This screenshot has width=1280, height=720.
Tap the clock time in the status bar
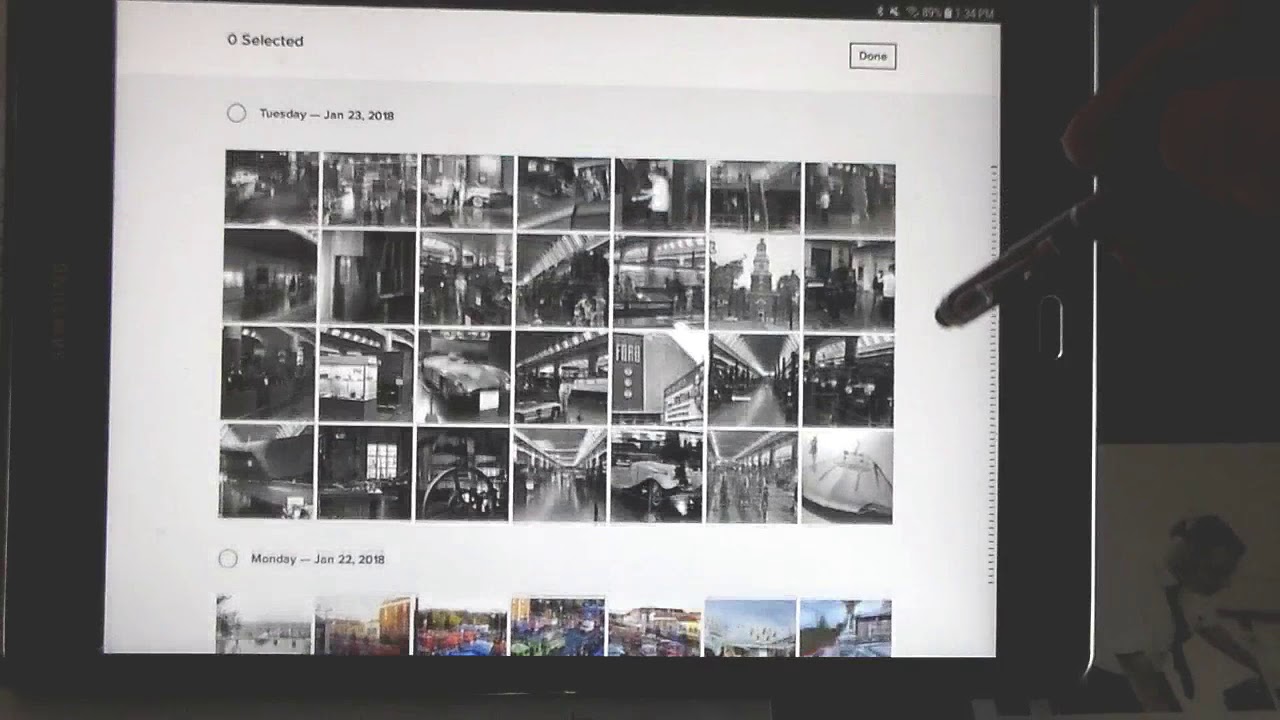coord(975,14)
